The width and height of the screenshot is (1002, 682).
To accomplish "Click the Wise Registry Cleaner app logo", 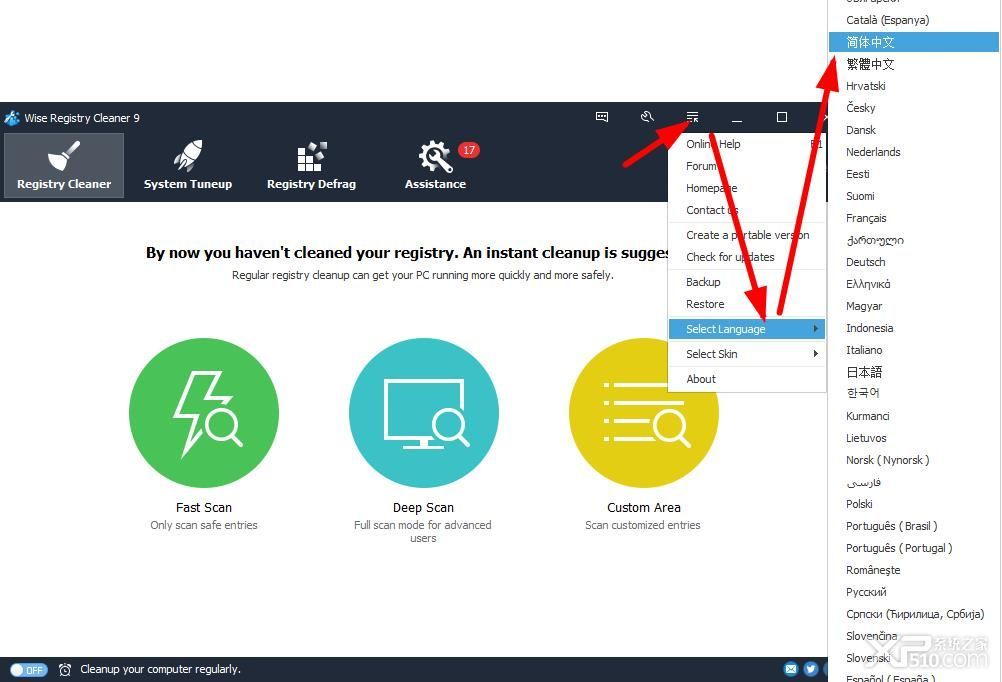I will [x=12, y=118].
